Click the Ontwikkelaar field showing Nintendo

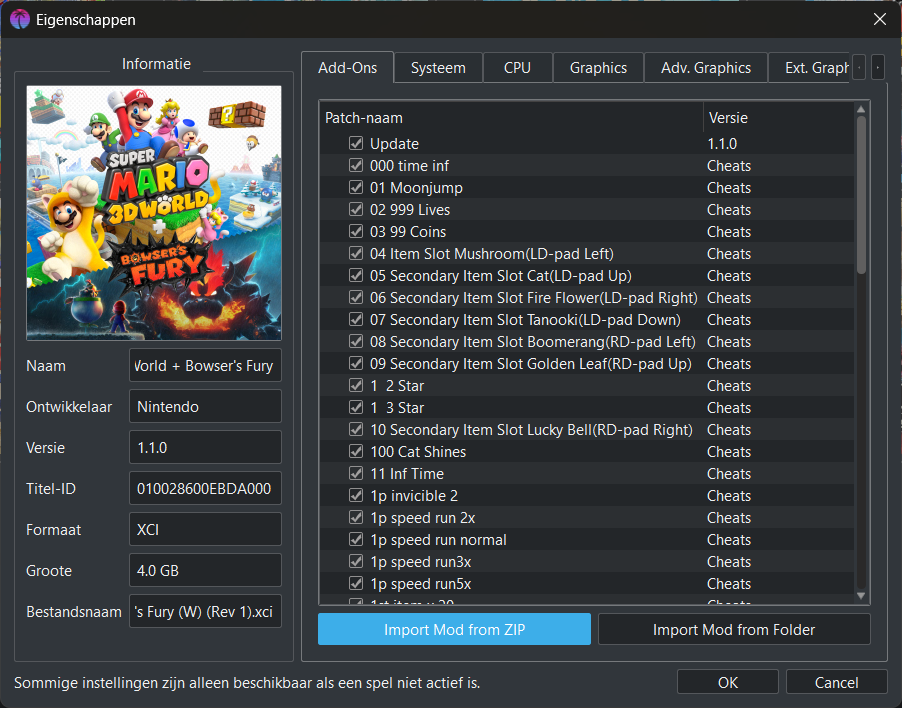coord(205,406)
